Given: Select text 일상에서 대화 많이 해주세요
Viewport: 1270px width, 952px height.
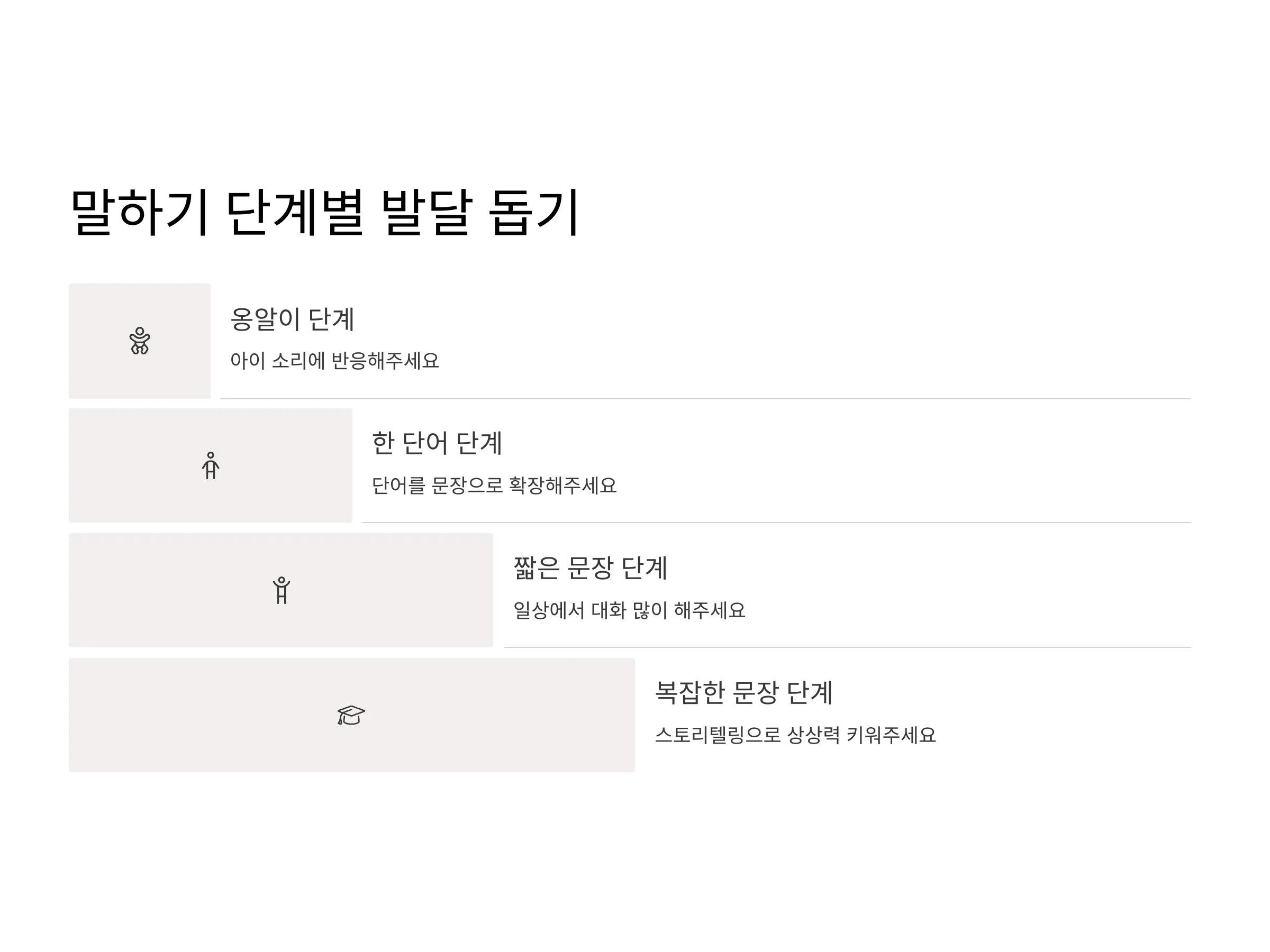Looking at the screenshot, I should [629, 610].
